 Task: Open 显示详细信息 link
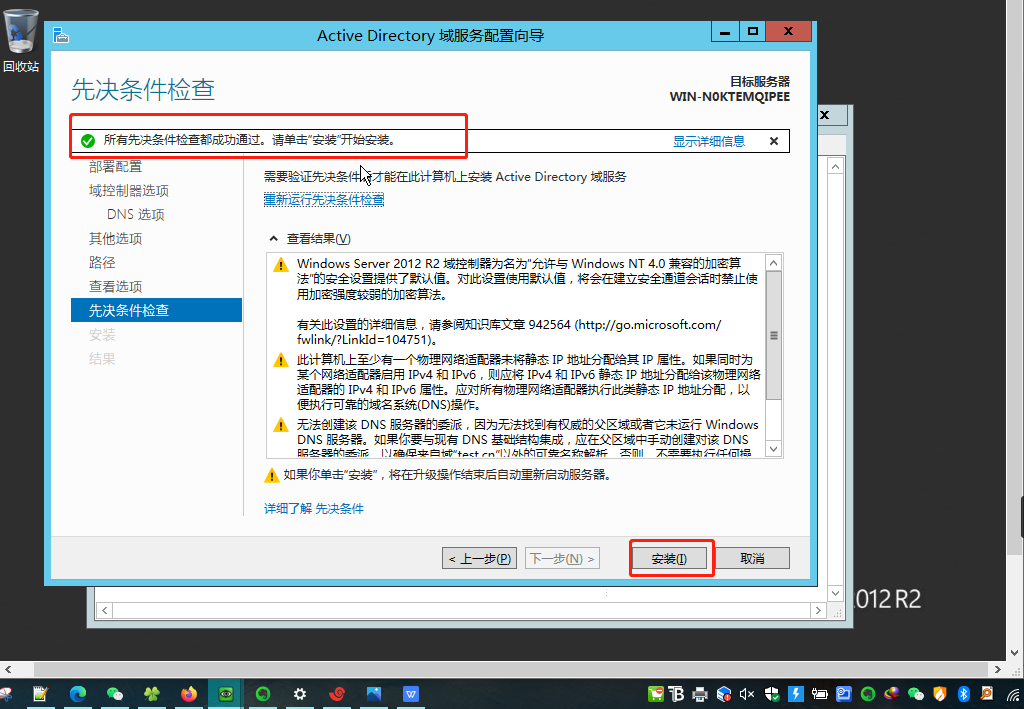point(709,141)
